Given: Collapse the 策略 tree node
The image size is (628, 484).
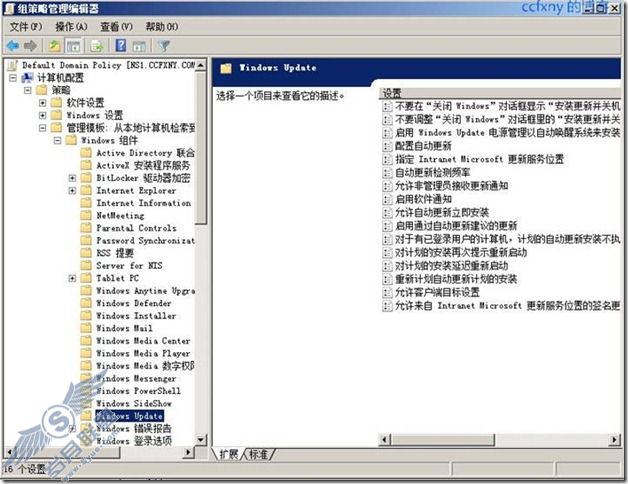Looking at the screenshot, I should [28, 90].
